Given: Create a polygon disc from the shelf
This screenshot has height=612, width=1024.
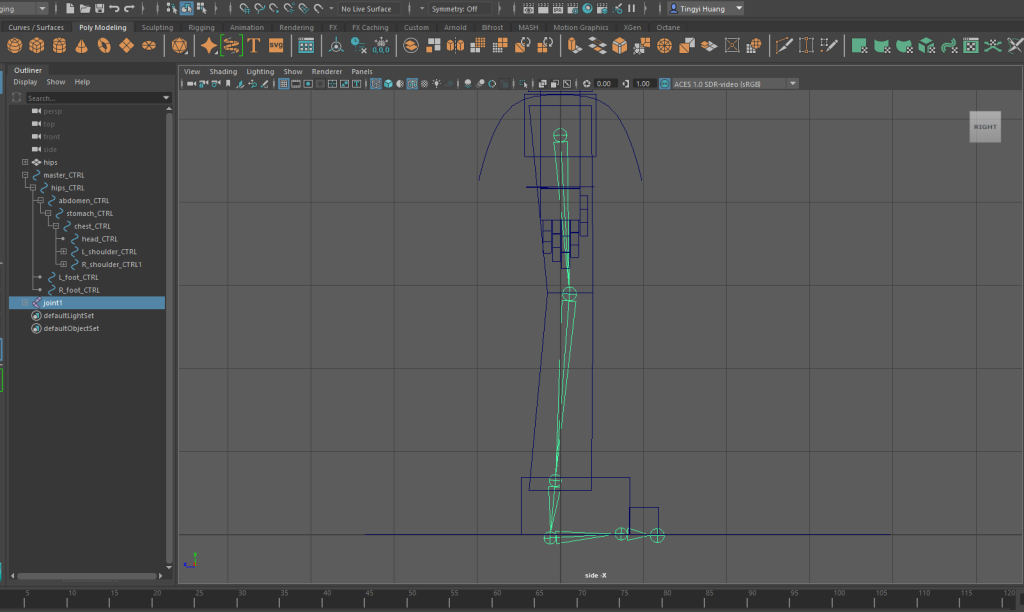Looking at the screenshot, I should coord(149,46).
